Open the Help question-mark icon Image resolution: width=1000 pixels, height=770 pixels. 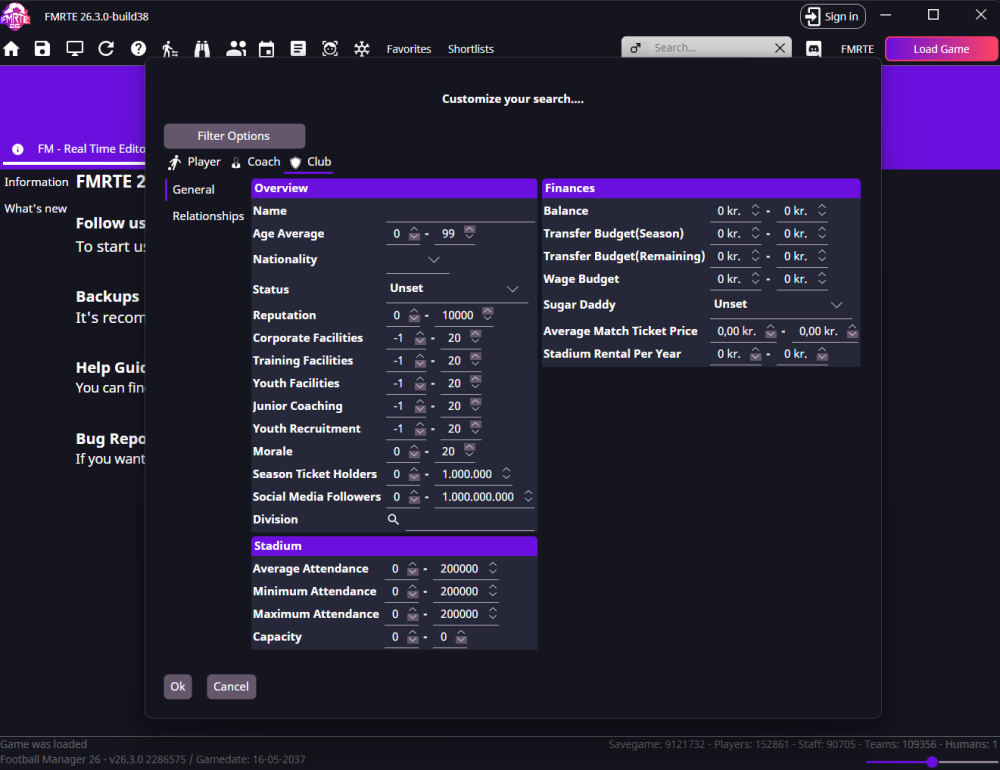(138, 49)
